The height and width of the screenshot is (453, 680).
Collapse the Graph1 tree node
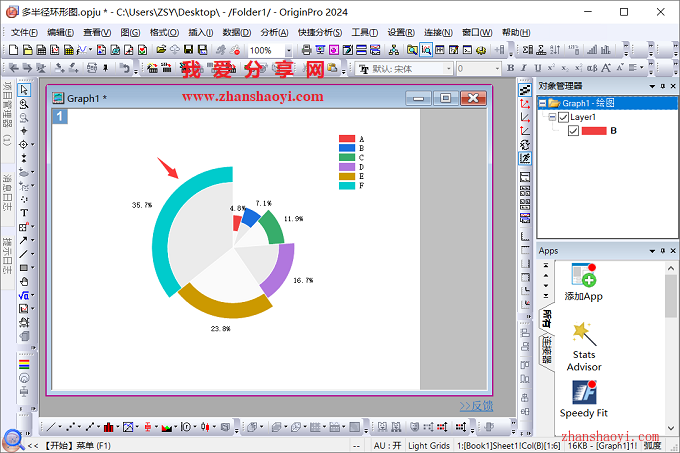(543, 104)
